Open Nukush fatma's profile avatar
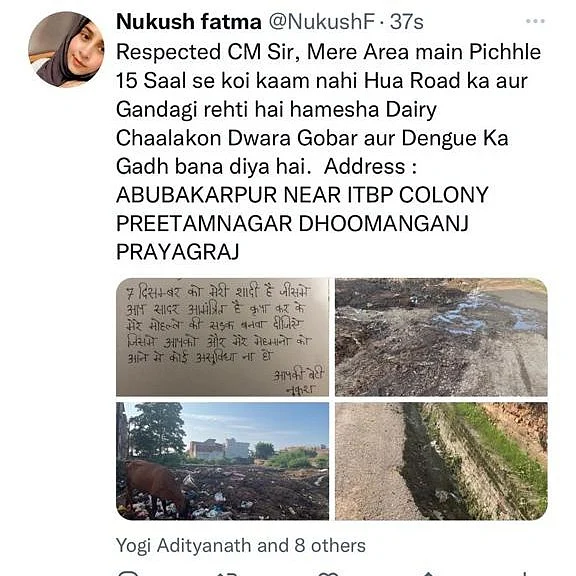 66,49
